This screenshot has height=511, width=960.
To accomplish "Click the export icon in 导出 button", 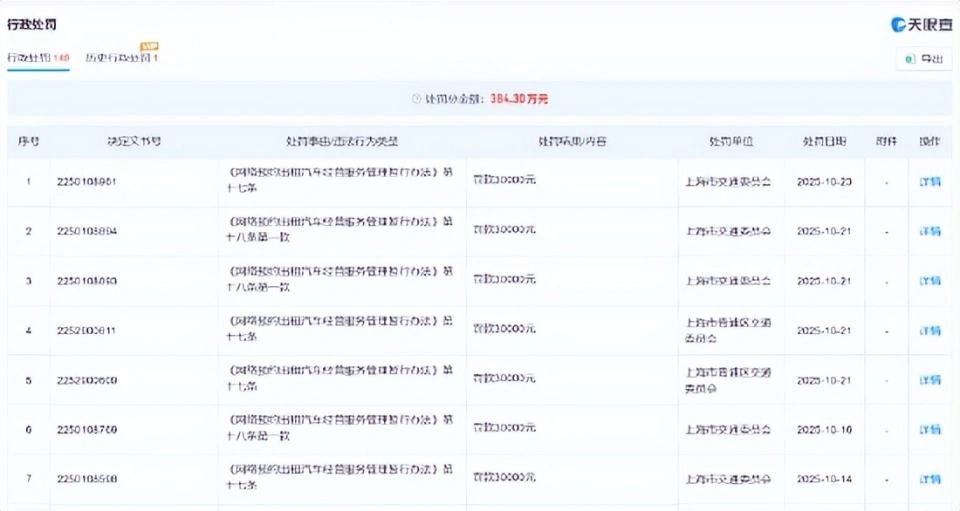I will (910, 60).
